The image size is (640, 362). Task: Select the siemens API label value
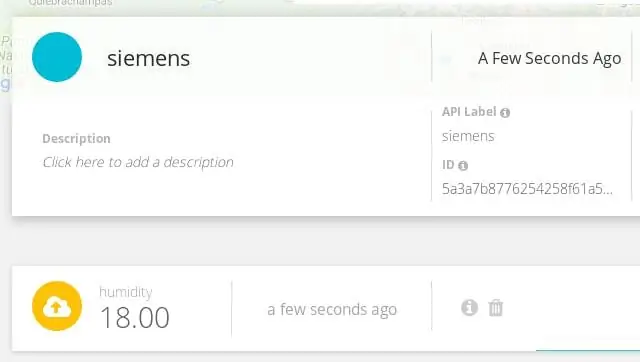click(468, 136)
